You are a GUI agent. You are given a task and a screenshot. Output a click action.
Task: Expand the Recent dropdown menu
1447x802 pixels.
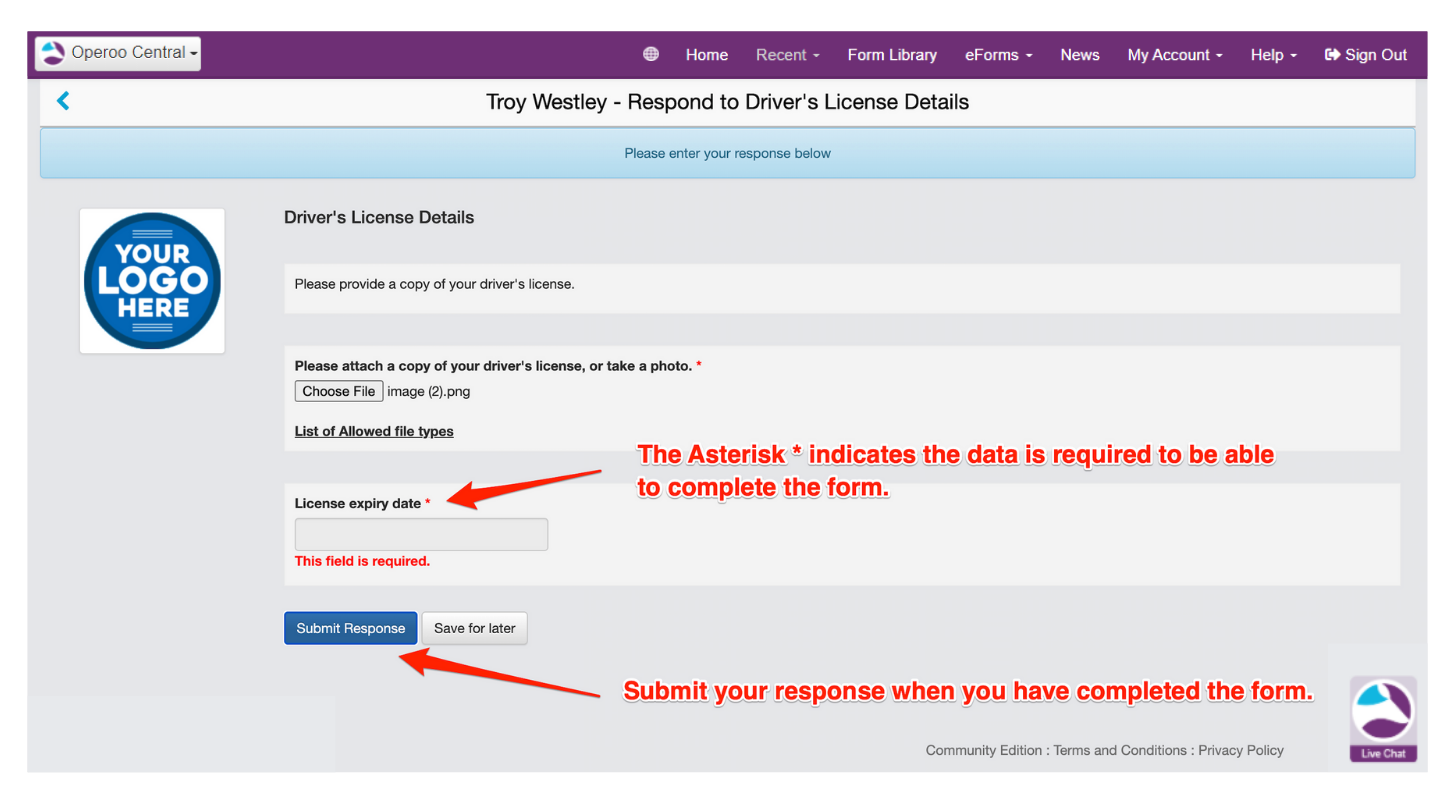787,55
